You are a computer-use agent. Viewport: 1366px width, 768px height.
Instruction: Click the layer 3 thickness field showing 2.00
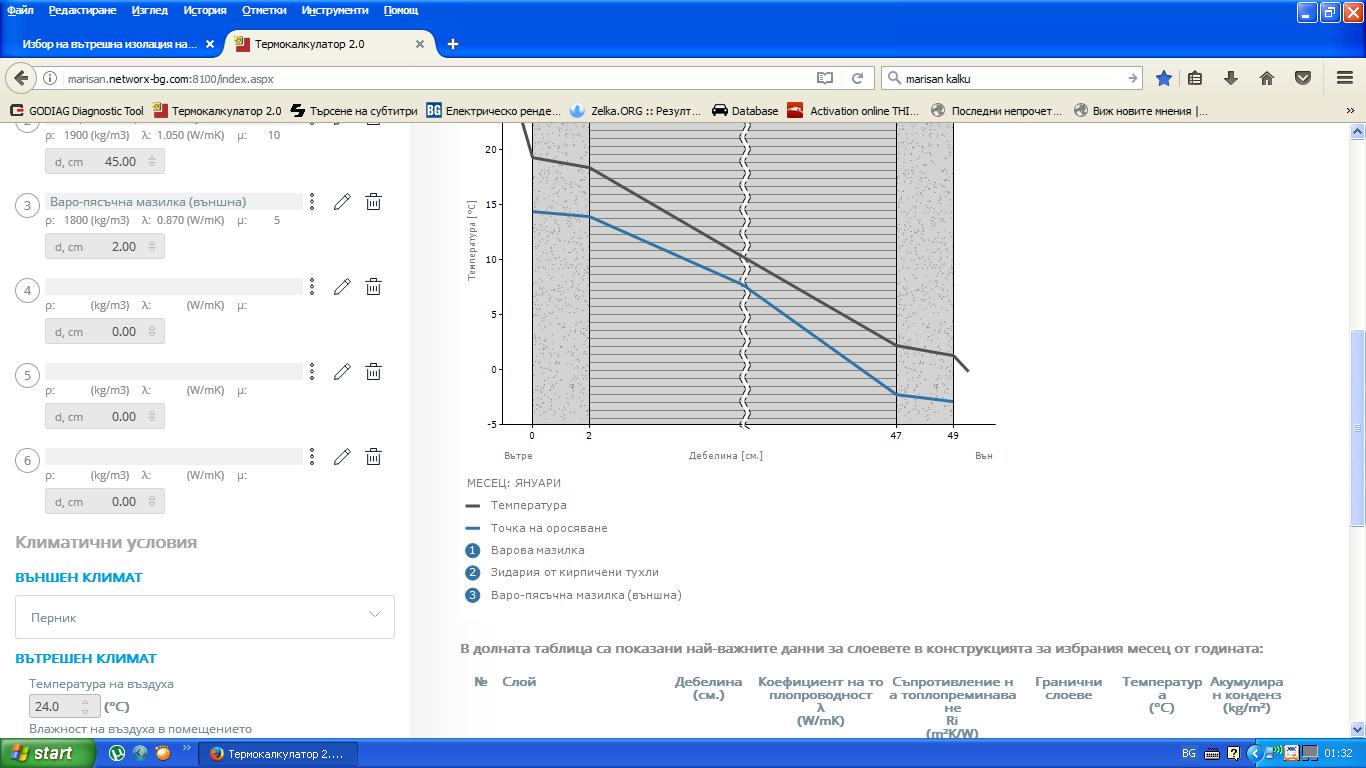(105, 247)
